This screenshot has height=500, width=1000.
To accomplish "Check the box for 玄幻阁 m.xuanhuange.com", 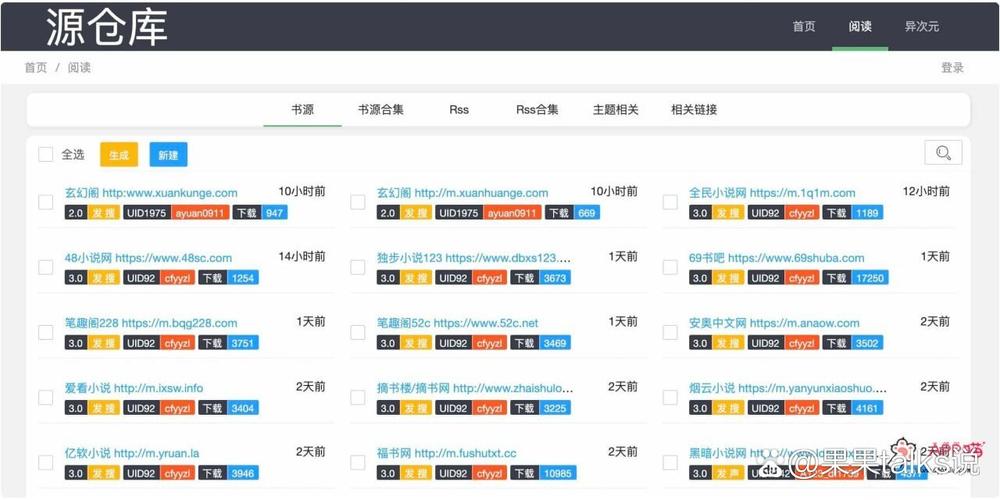I will (x=358, y=202).
